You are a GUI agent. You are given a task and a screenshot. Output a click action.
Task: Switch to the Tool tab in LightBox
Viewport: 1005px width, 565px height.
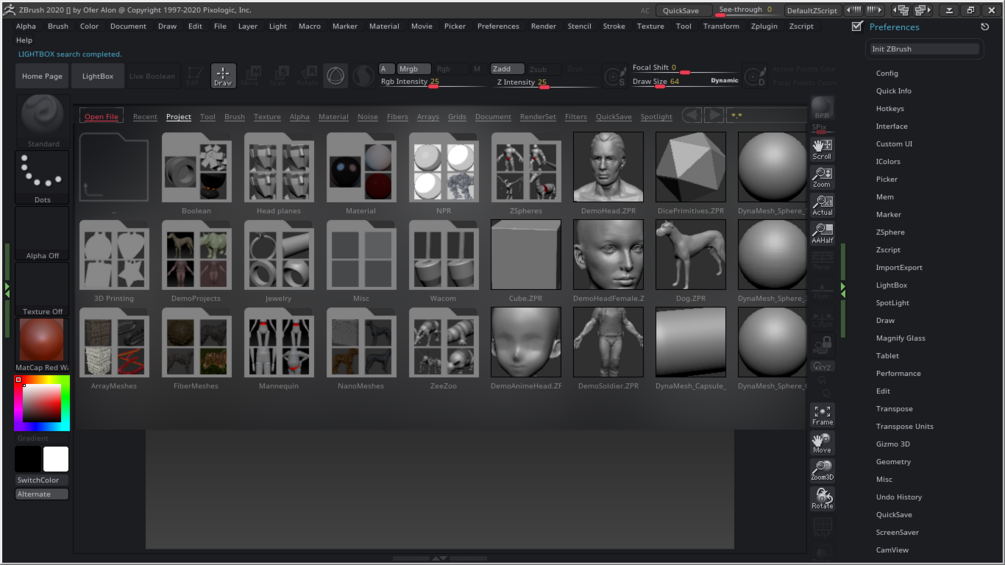click(208, 117)
